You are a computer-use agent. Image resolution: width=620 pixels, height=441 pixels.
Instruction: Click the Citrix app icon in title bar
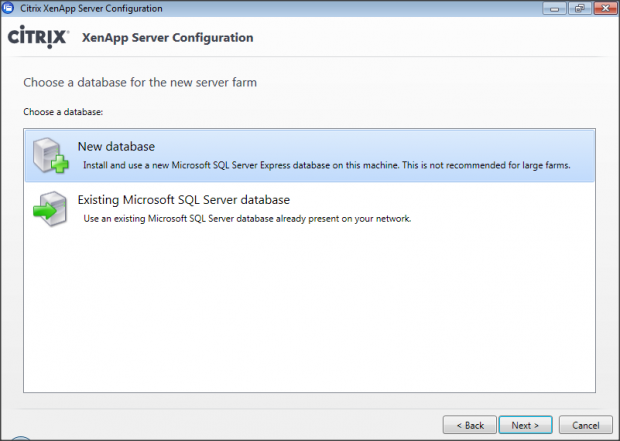click(x=8, y=8)
